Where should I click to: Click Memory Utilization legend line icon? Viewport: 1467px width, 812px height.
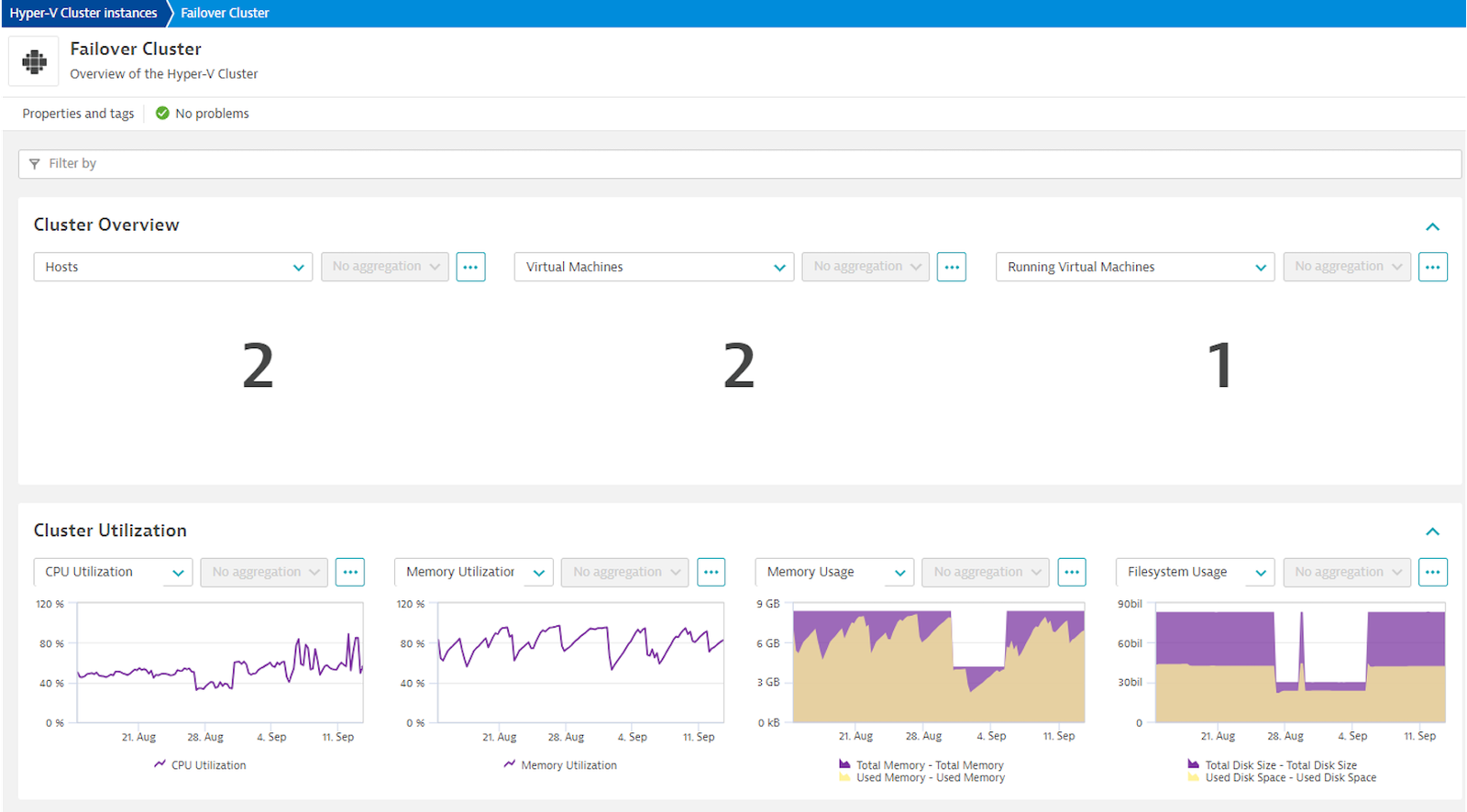510,763
